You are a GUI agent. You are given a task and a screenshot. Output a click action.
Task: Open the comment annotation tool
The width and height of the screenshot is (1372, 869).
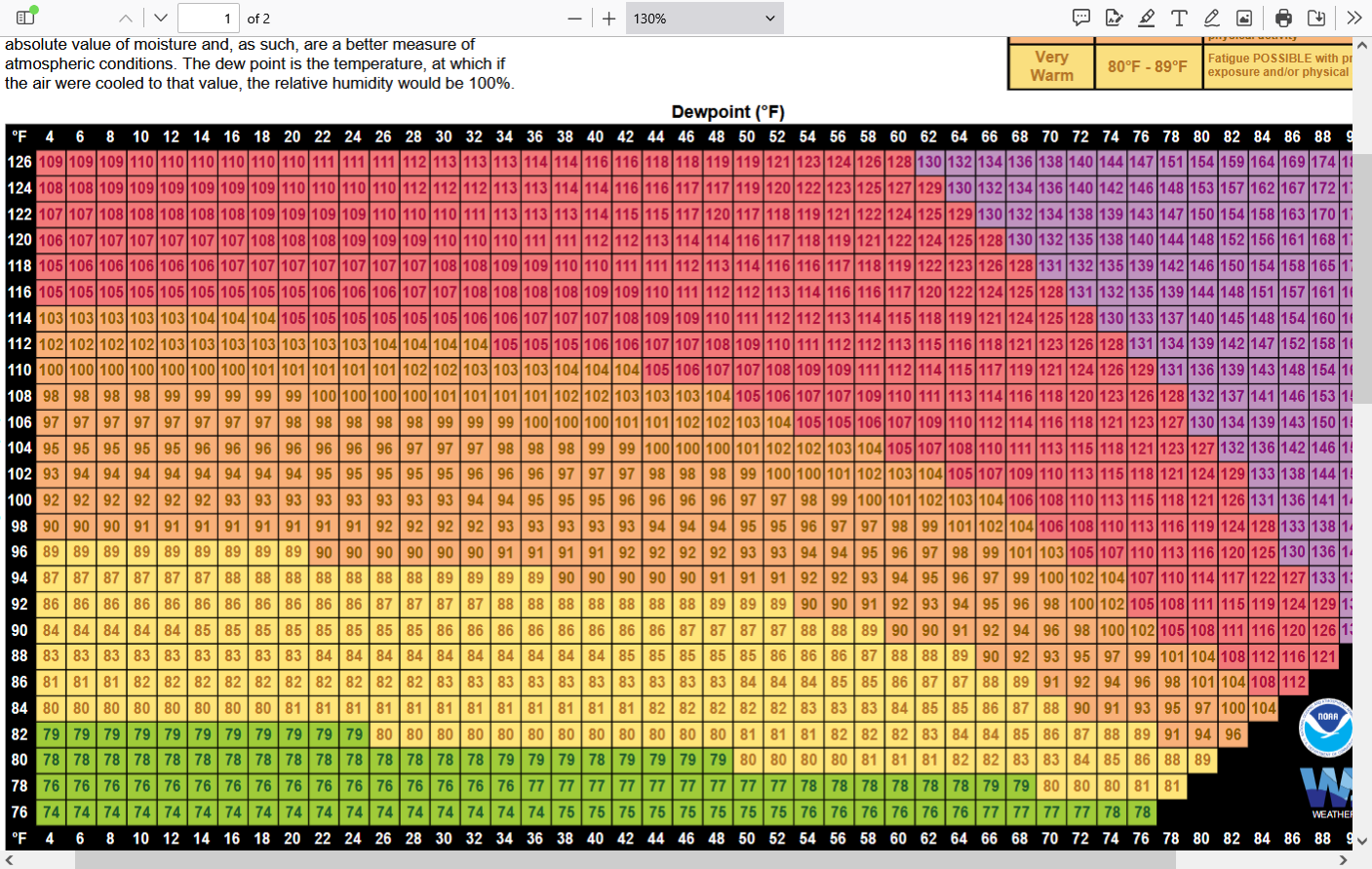pyautogui.click(x=1081, y=18)
